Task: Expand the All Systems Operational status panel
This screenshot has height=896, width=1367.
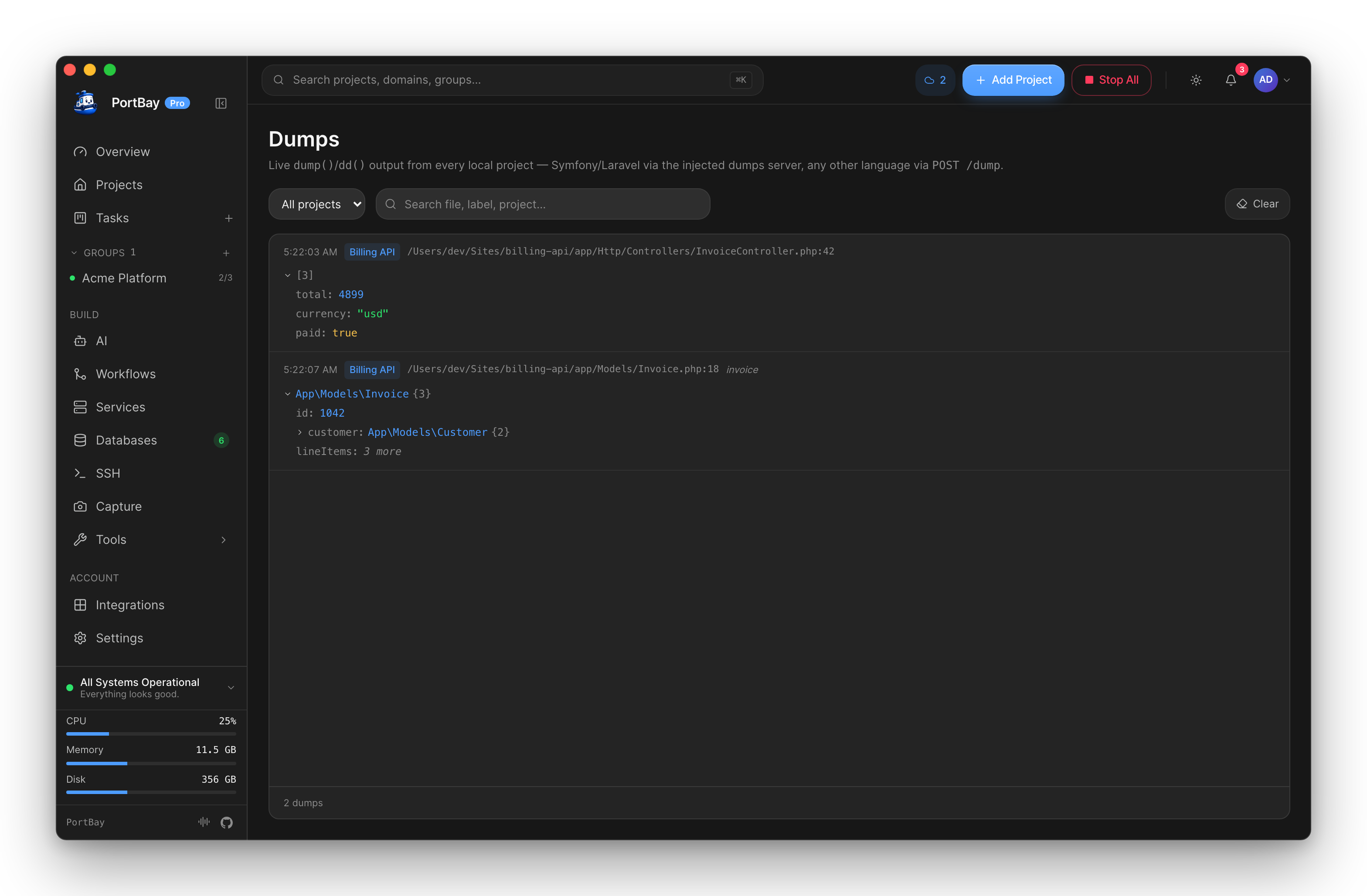Action: (152, 688)
